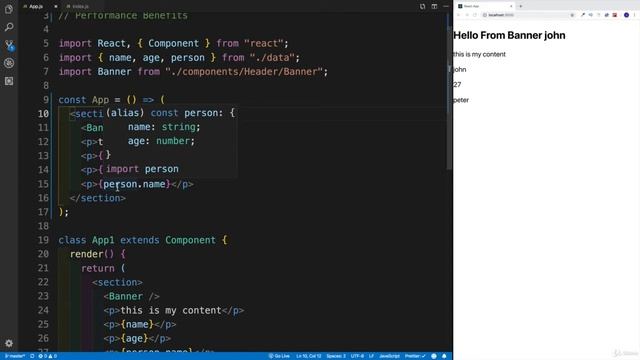Viewport: 640px width, 360px height.
Task: Click the feedback smiley in status bar
Action: tap(434, 356)
